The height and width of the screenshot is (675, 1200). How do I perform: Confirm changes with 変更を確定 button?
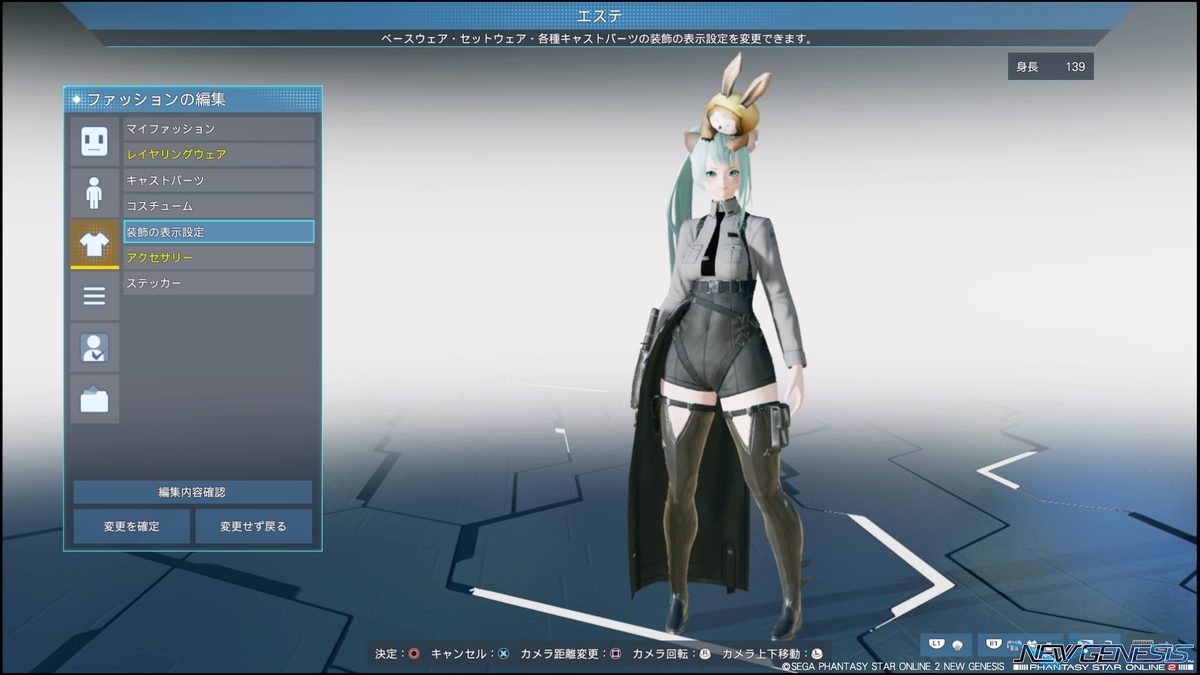click(132, 526)
